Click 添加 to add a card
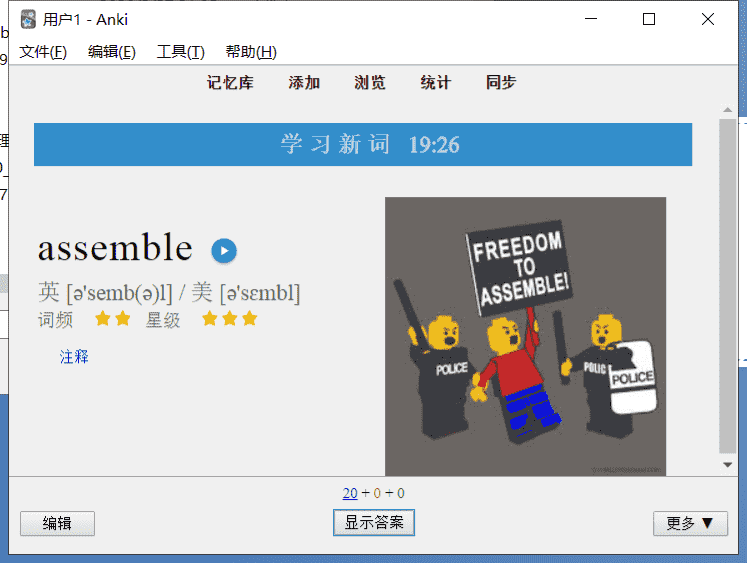The image size is (747, 563). pos(304,82)
